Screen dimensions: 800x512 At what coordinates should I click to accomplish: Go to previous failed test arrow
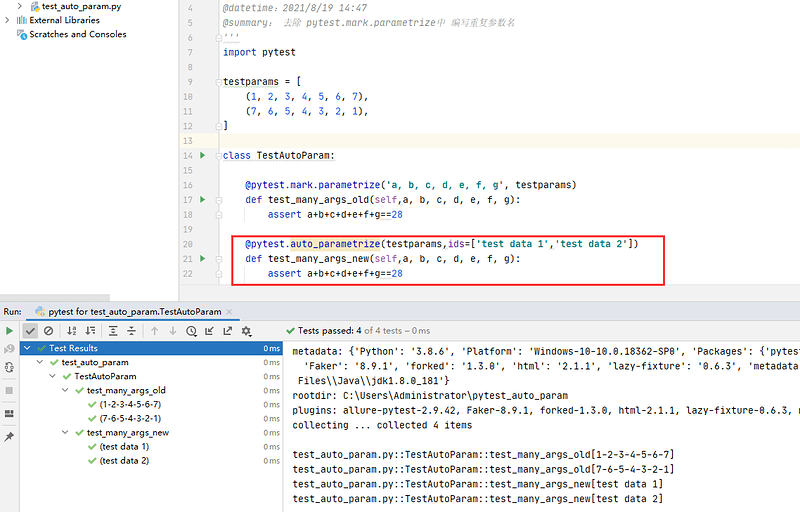[155, 331]
